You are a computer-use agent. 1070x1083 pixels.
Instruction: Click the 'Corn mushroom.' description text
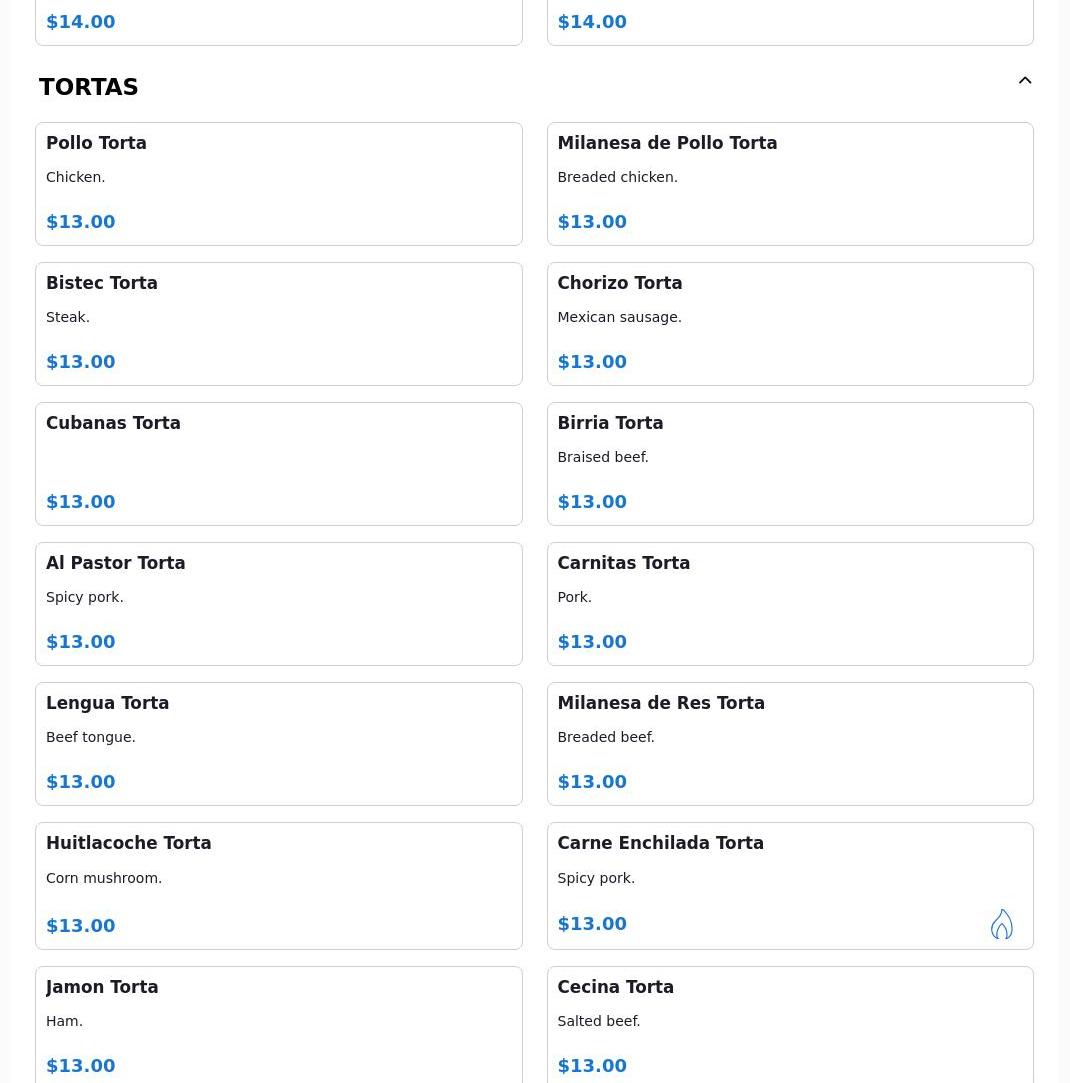pos(104,878)
